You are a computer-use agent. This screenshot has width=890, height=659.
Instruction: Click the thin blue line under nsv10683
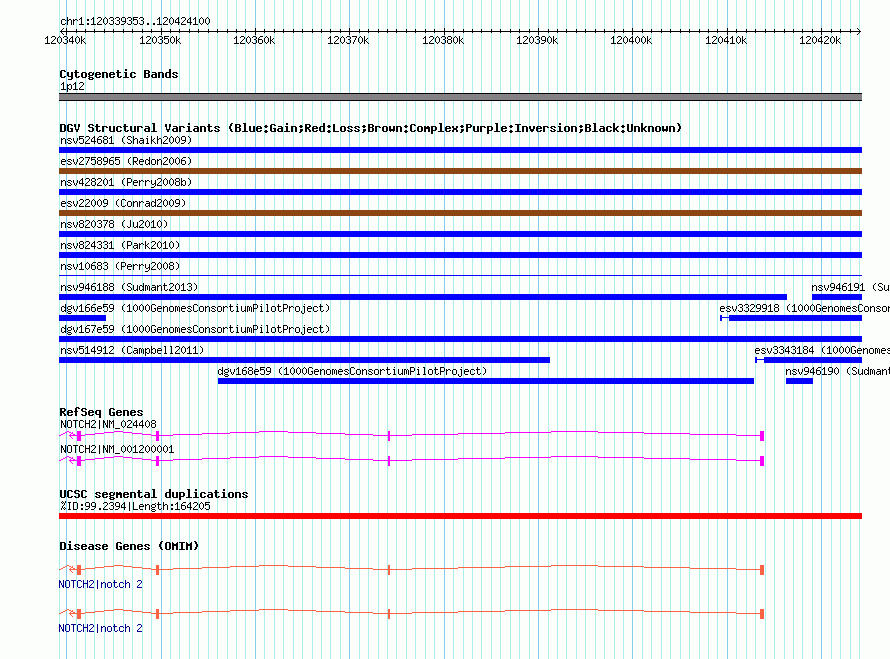coord(460,276)
